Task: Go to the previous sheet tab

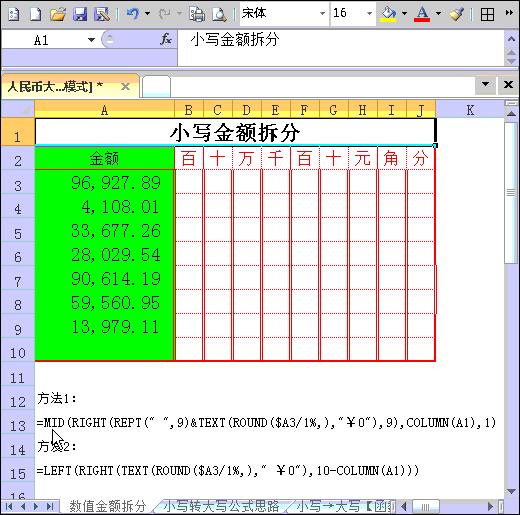Action: tap(23, 507)
